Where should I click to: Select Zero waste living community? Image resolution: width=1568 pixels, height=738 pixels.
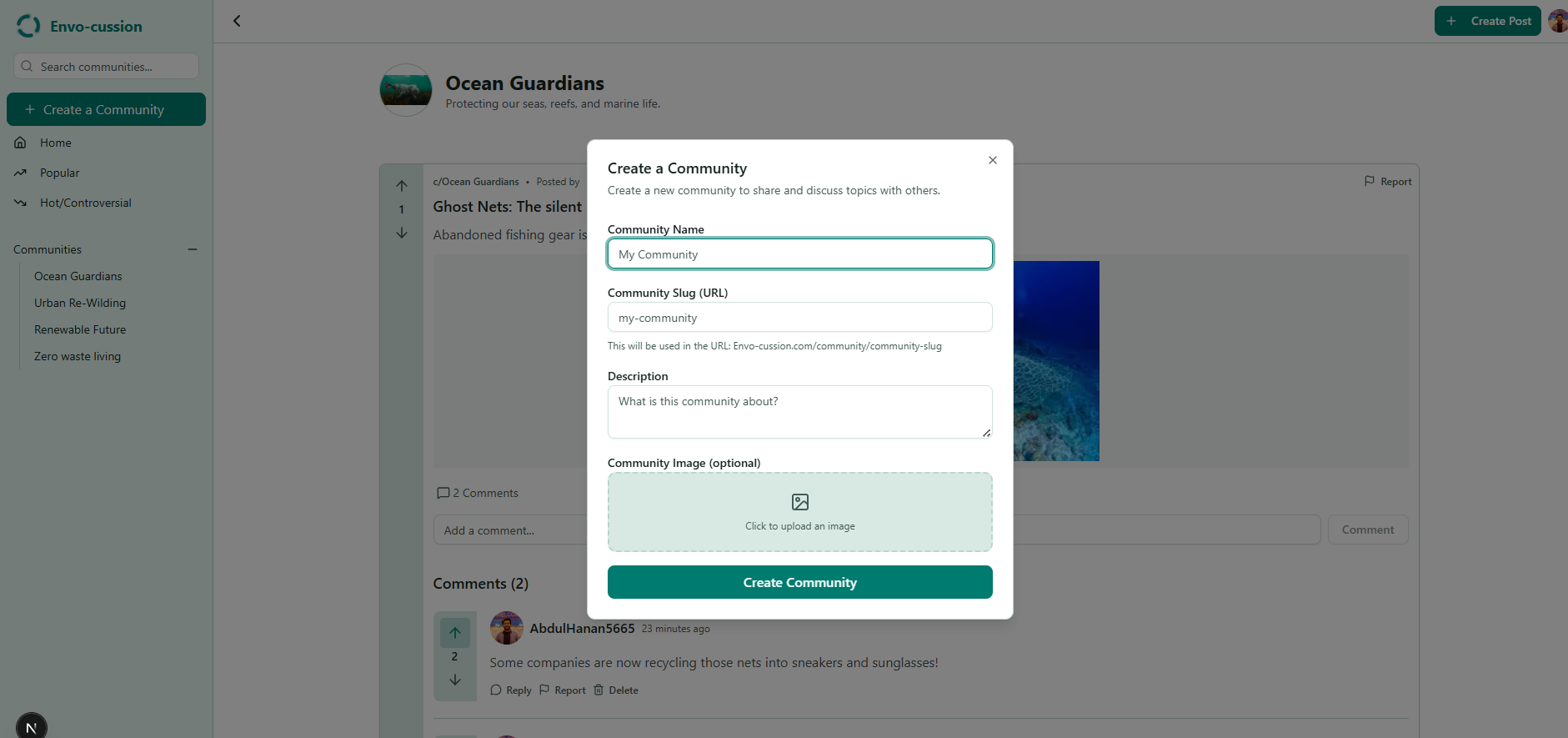(78, 356)
